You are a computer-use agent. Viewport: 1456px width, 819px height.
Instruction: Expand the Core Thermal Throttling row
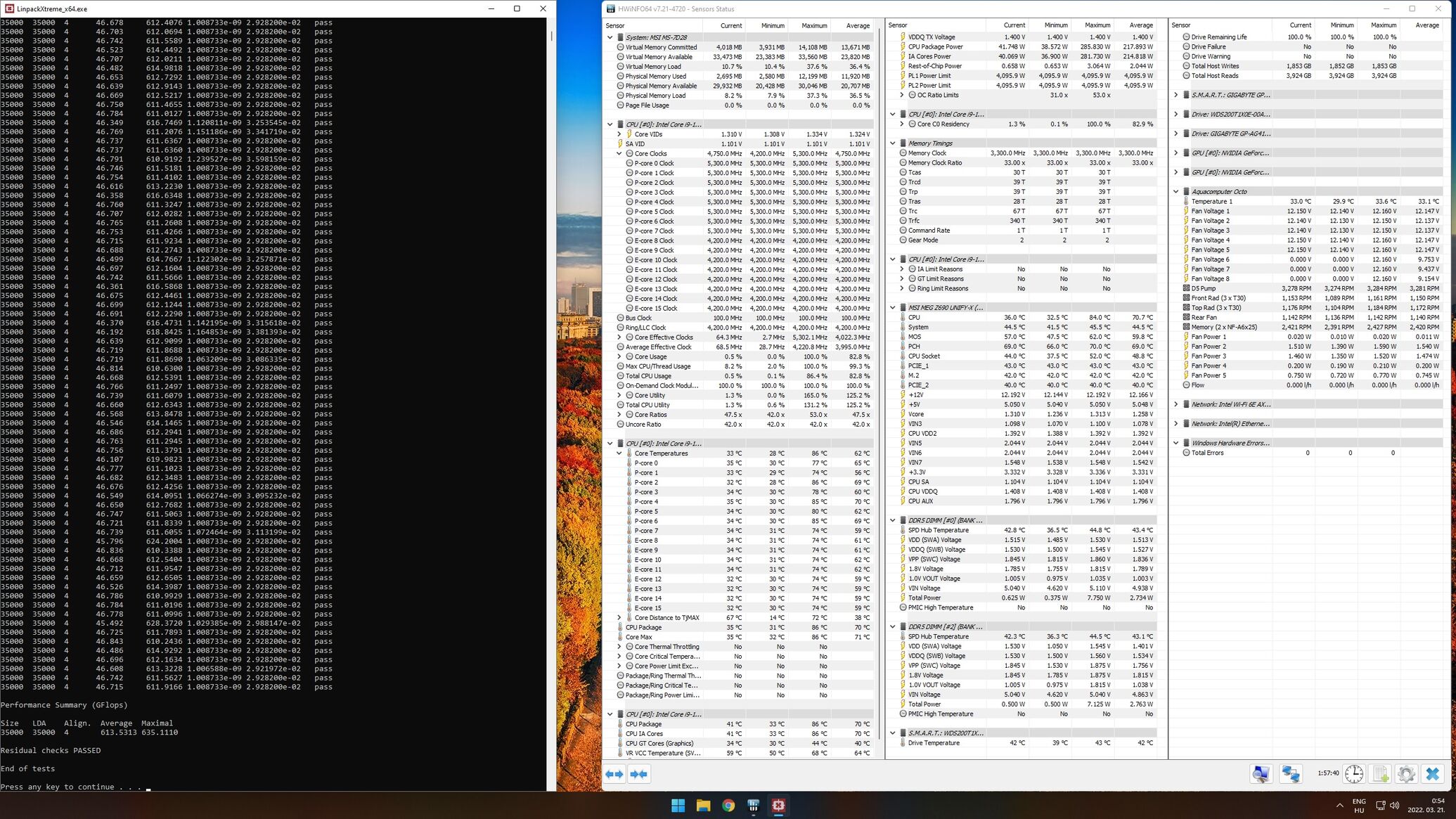(x=619, y=647)
